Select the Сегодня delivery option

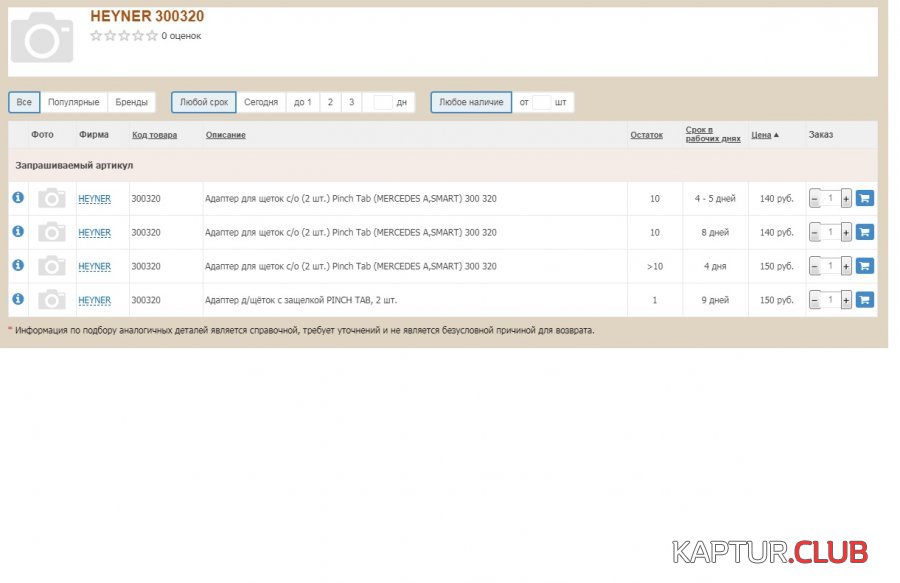pyautogui.click(x=261, y=102)
